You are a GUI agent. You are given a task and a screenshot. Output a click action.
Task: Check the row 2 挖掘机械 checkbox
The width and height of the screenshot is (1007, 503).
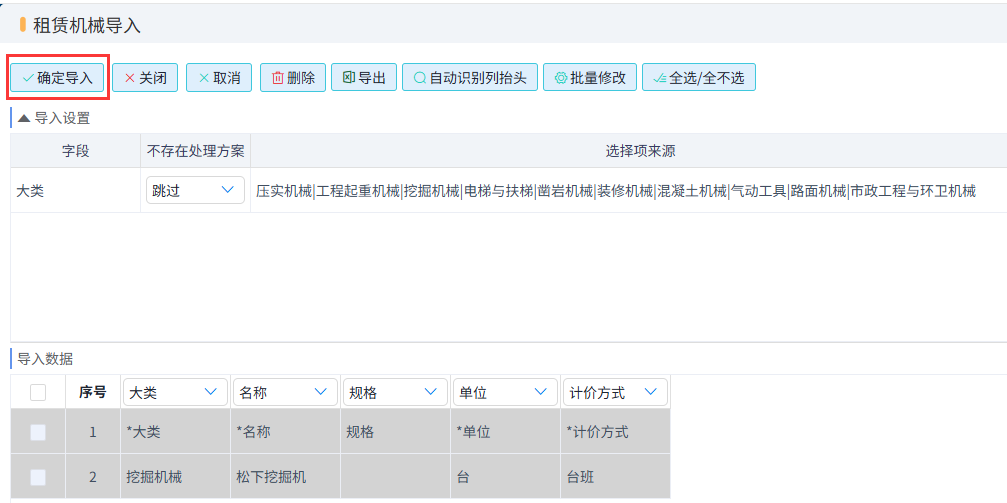38,477
